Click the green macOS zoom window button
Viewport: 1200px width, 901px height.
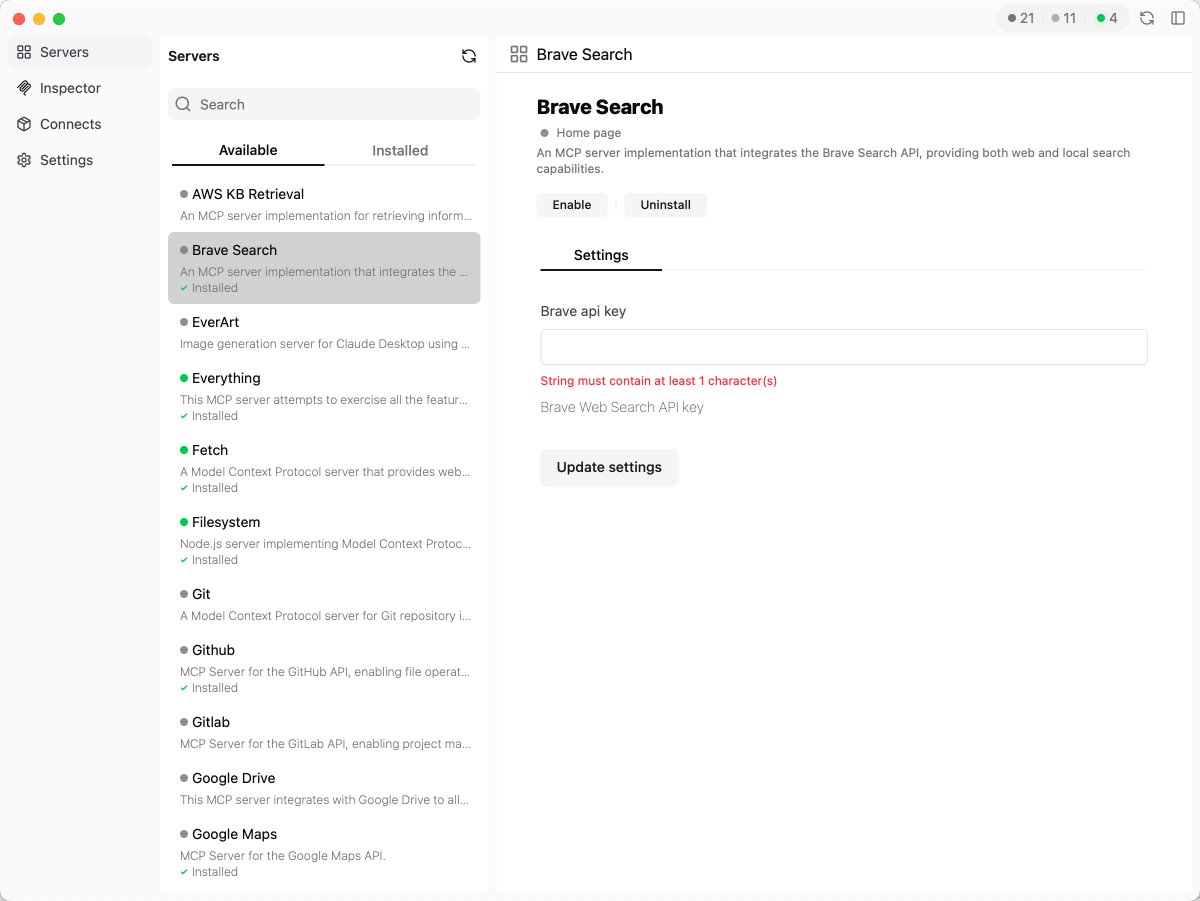[59, 19]
